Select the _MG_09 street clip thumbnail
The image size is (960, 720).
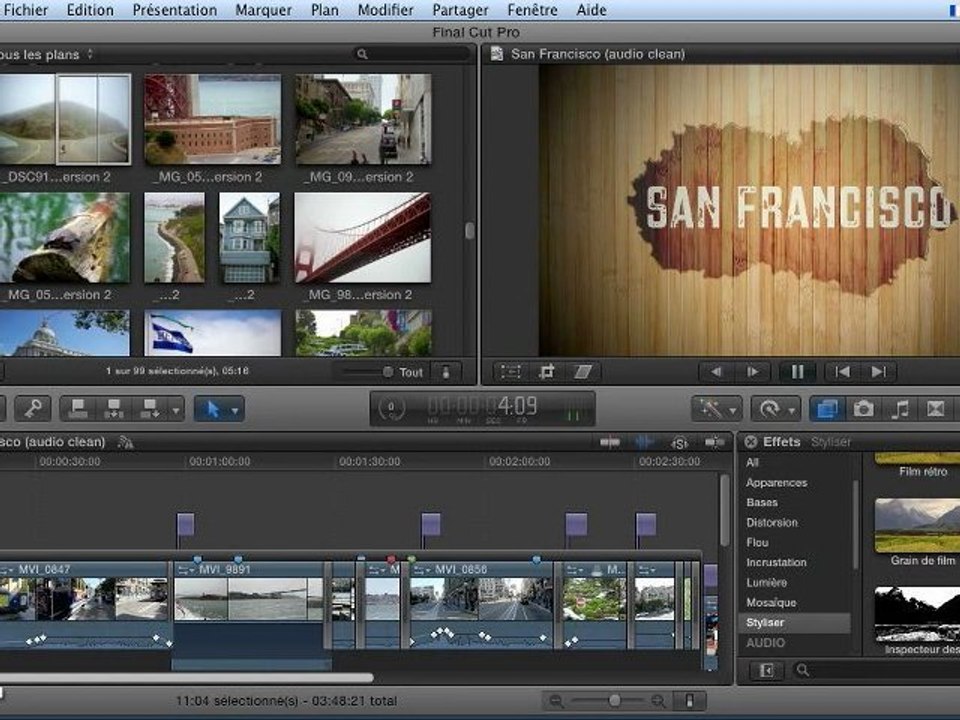coord(363,119)
